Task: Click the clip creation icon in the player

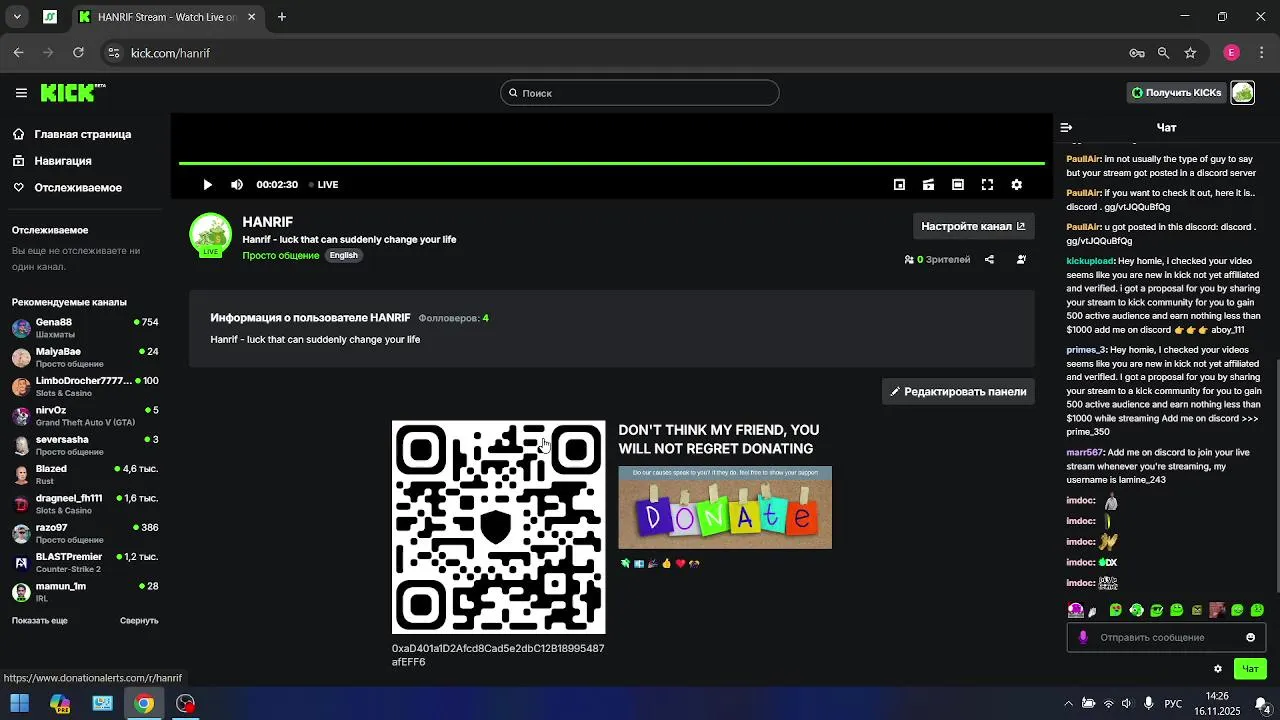Action: pyautogui.click(x=928, y=185)
